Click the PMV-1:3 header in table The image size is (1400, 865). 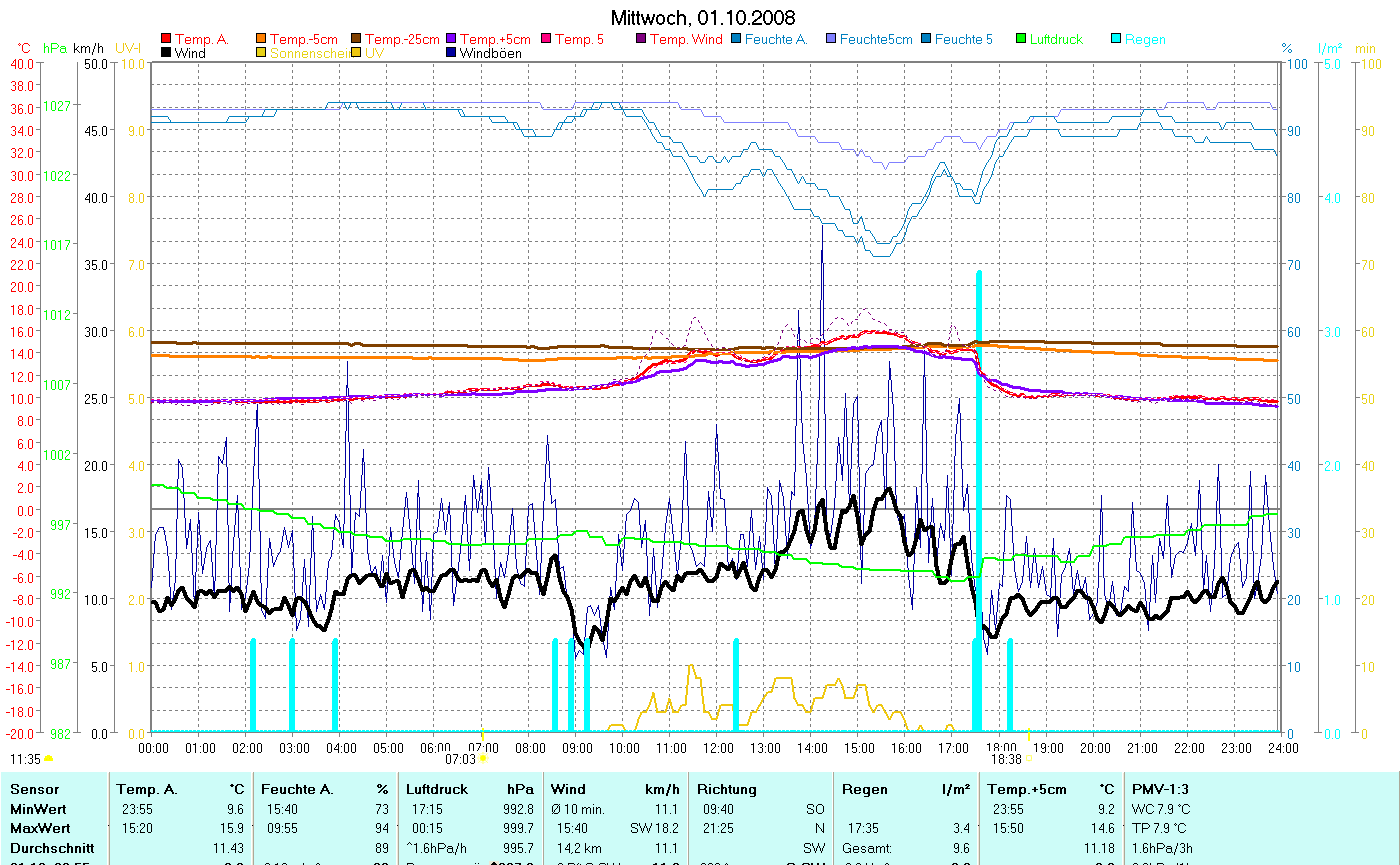[1160, 790]
